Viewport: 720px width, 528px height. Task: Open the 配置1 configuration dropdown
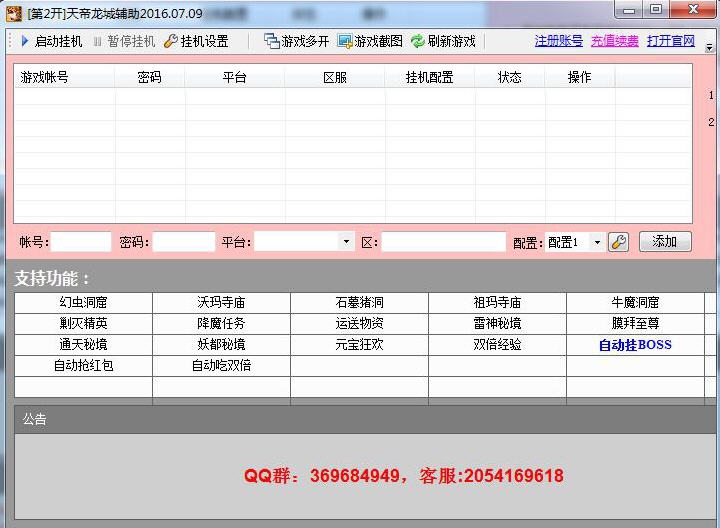point(596,242)
